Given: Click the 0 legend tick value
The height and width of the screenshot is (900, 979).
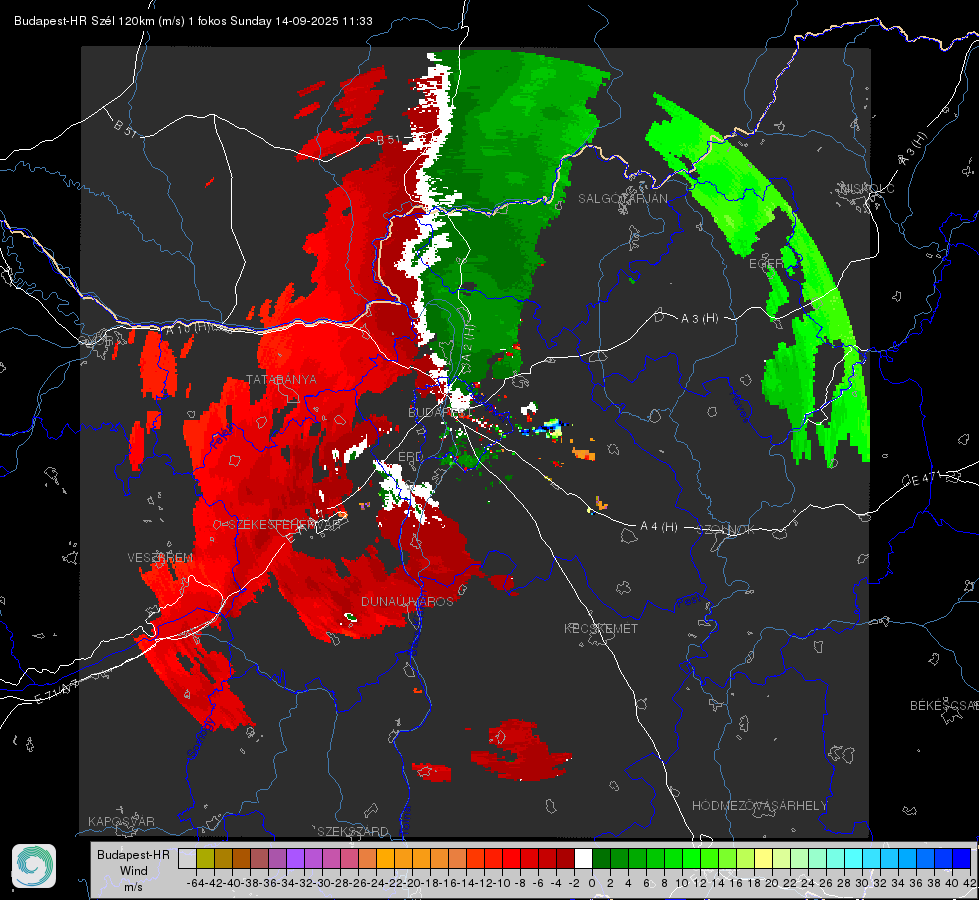Looking at the screenshot, I should 592,883.
